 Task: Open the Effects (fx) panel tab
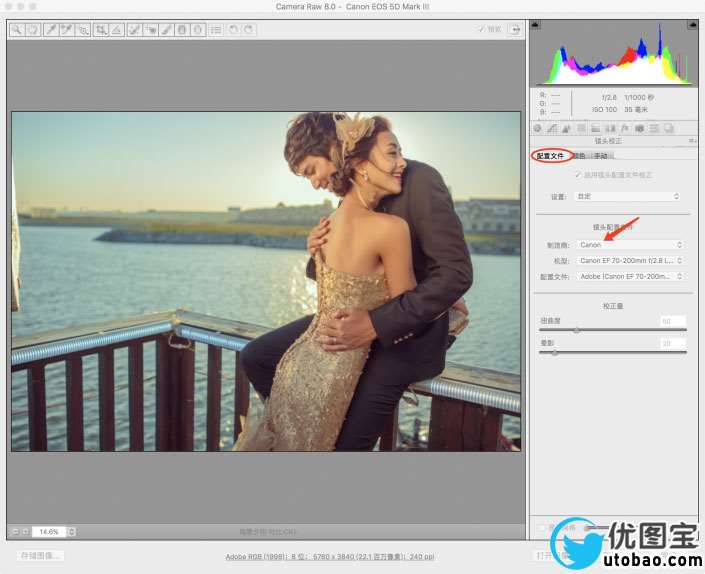[x=625, y=129]
